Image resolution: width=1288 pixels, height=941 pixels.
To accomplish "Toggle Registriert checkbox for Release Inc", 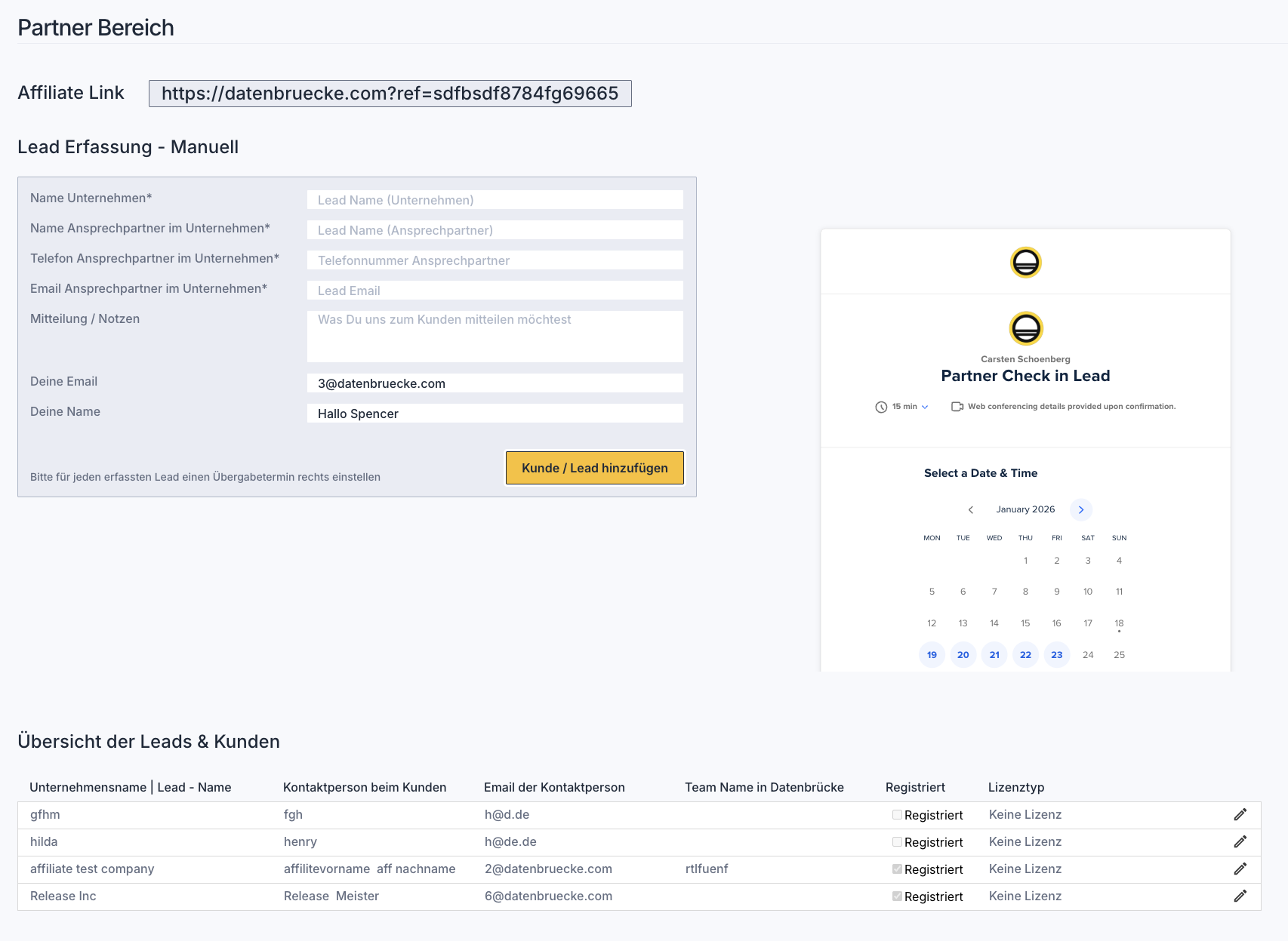I will pyautogui.click(x=897, y=896).
